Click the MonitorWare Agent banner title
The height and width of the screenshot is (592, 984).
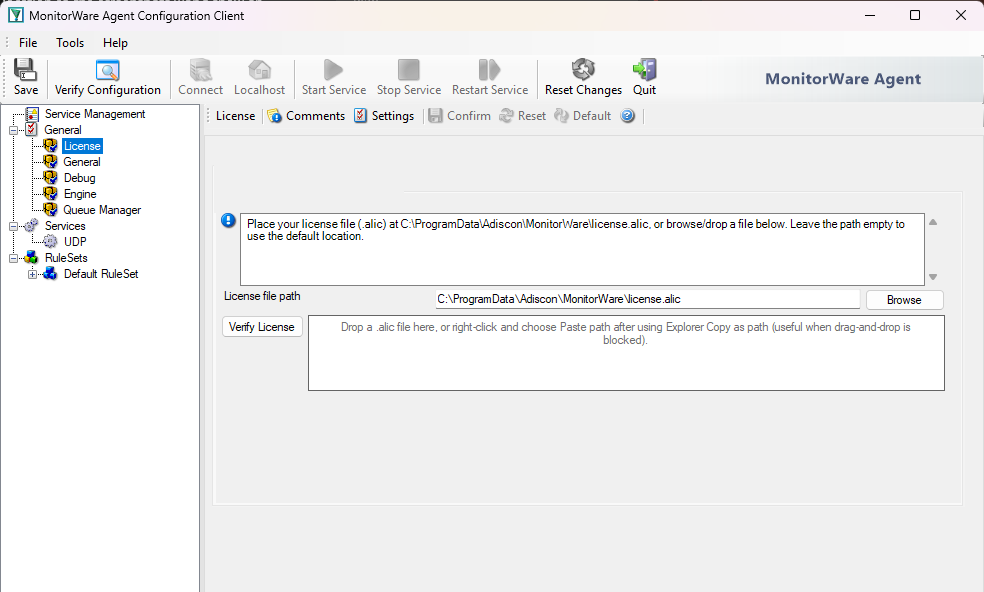[843, 79]
